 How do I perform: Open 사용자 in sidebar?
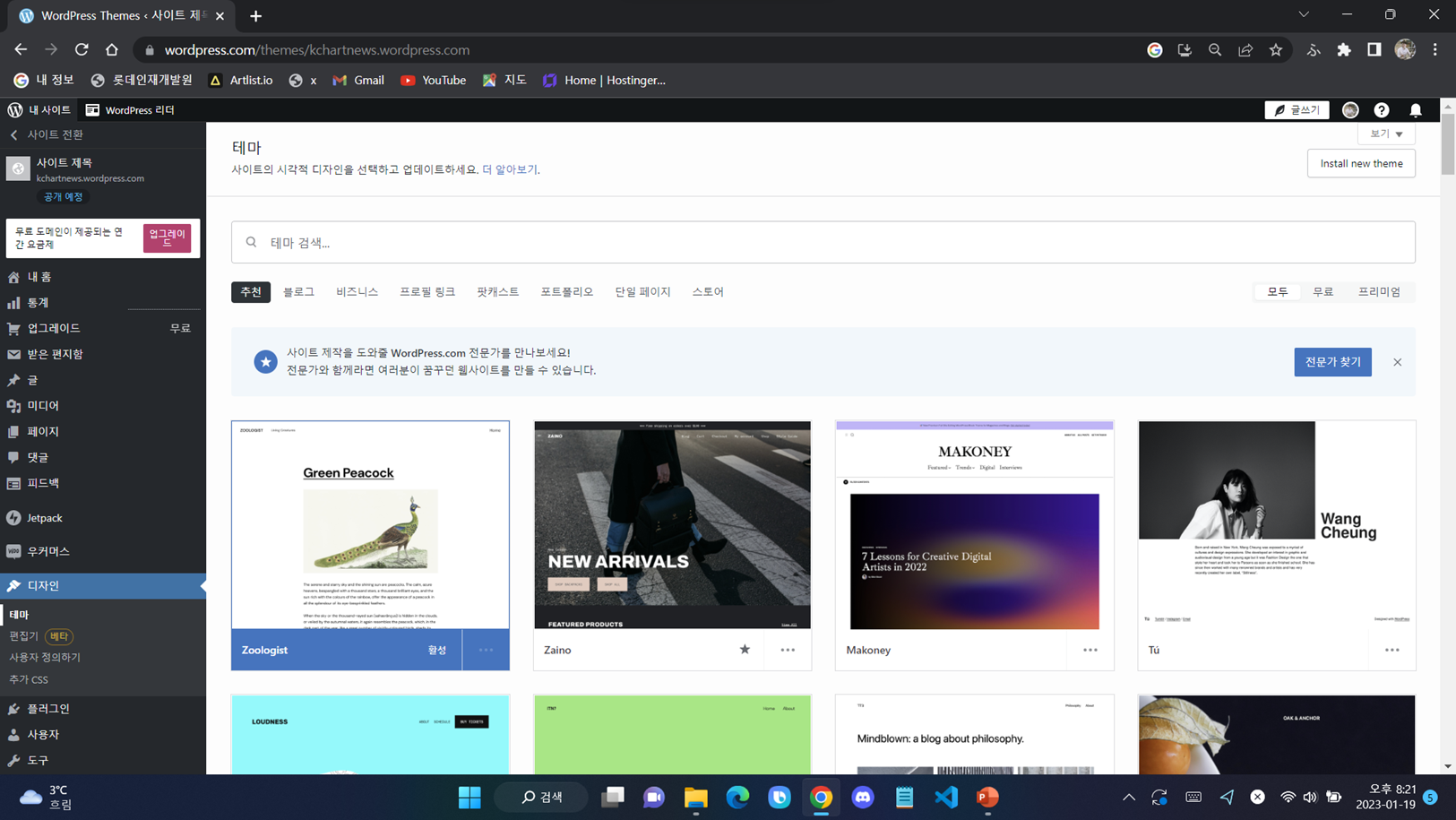(103, 734)
